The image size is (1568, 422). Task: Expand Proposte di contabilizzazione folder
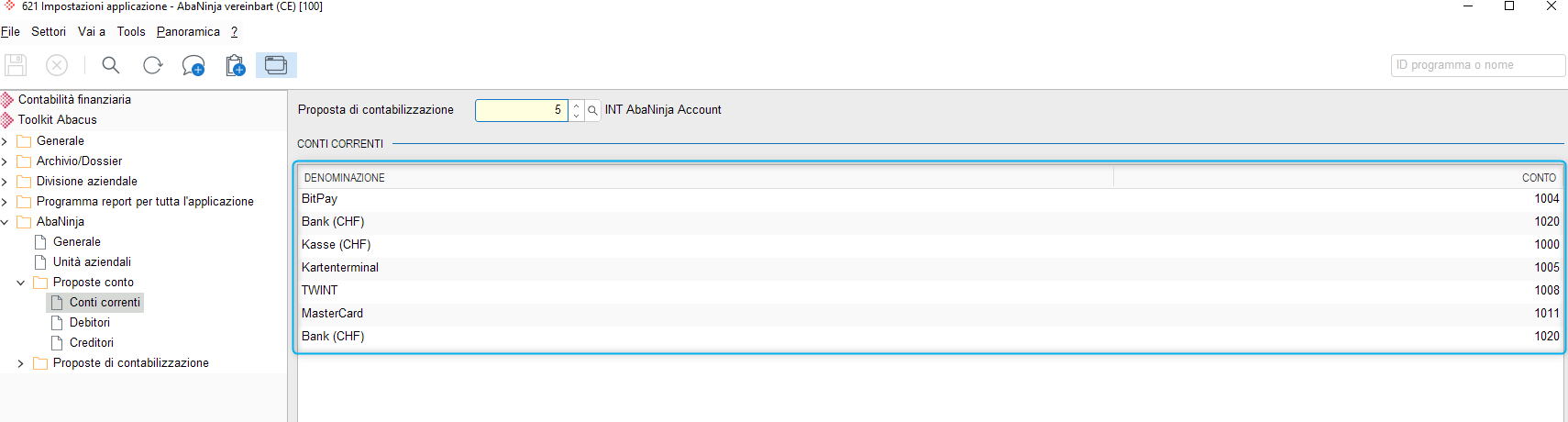pyautogui.click(x=21, y=363)
